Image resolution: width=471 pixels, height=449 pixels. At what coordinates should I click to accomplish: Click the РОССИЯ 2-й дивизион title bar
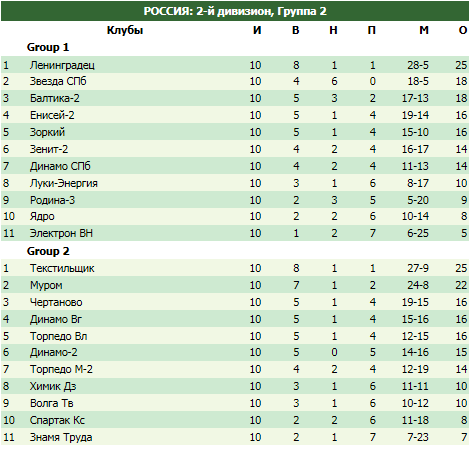tap(235, 11)
